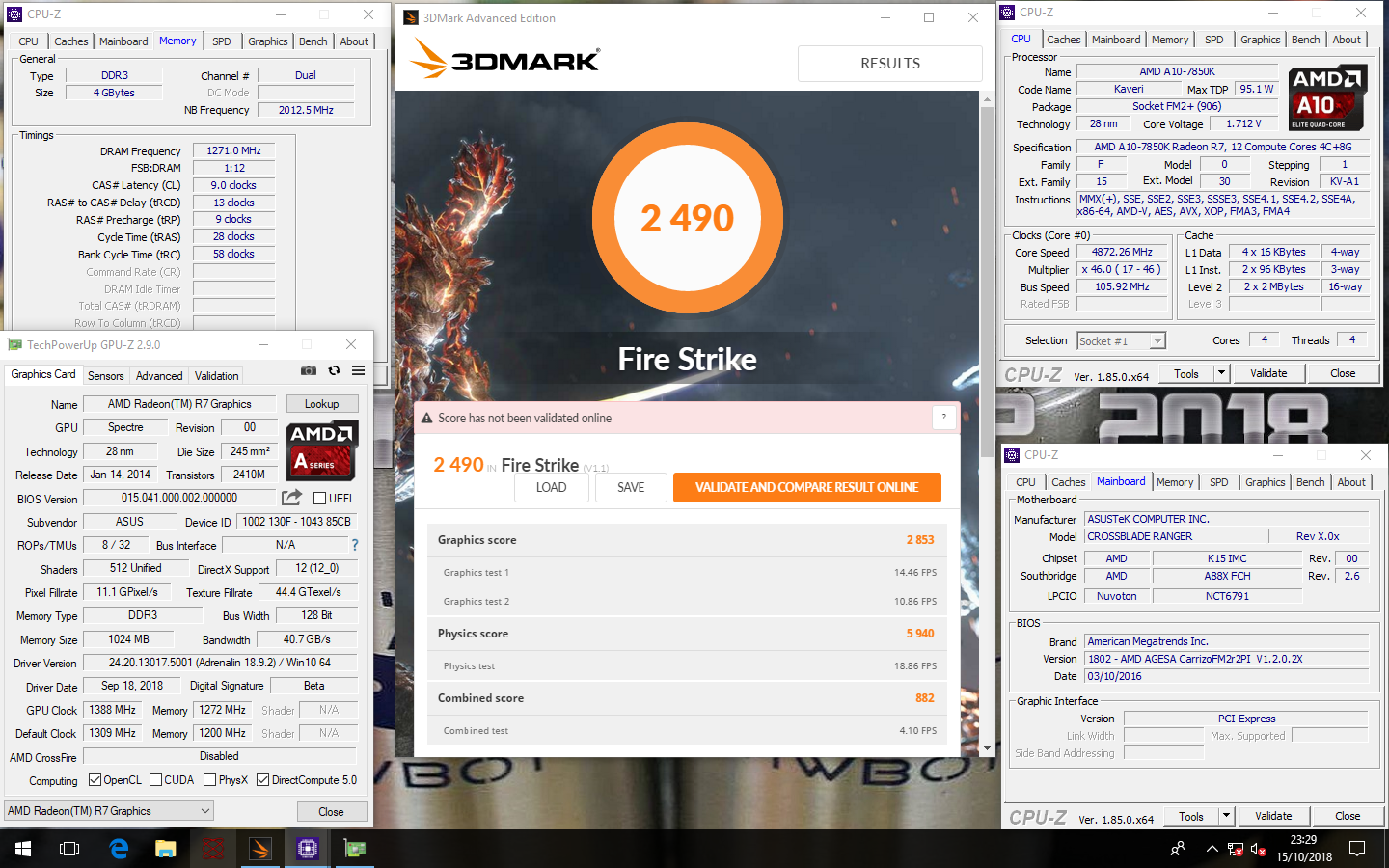The image size is (1389, 868).
Task: Click the AMD A-Series logo in GPU-Z
Action: click(x=324, y=450)
